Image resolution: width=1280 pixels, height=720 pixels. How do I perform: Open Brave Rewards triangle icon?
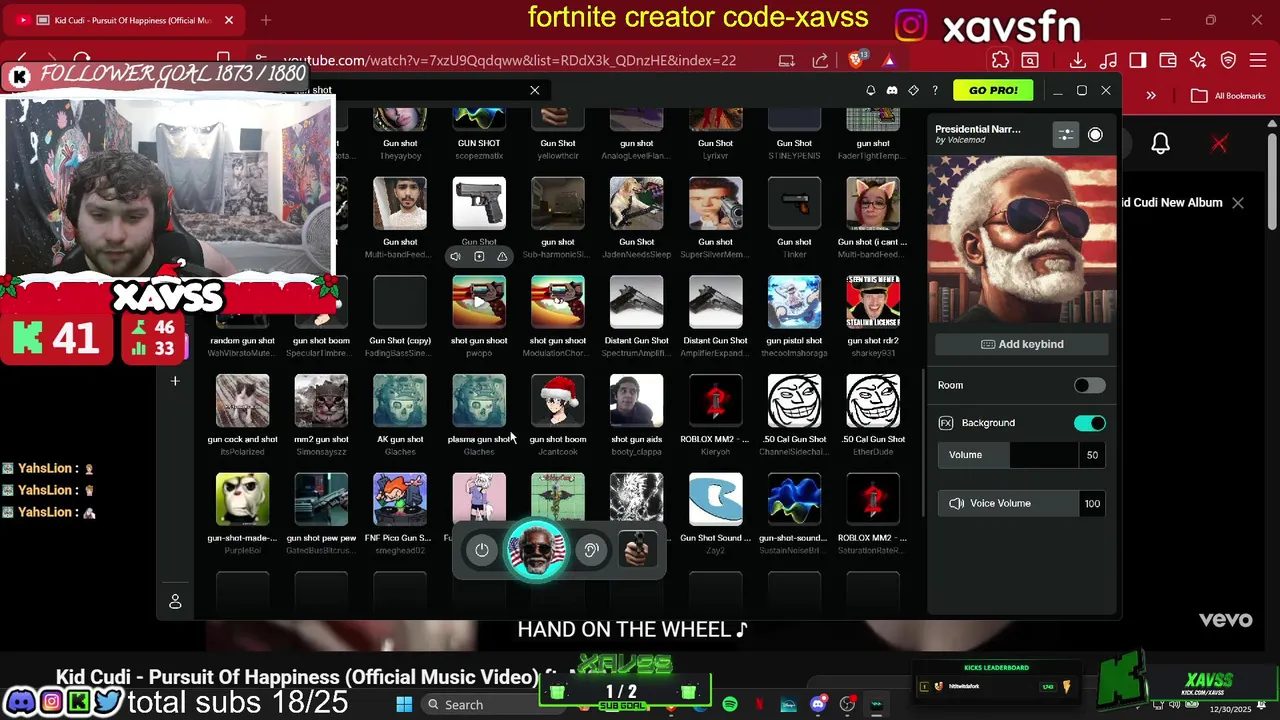pyautogui.click(x=888, y=60)
